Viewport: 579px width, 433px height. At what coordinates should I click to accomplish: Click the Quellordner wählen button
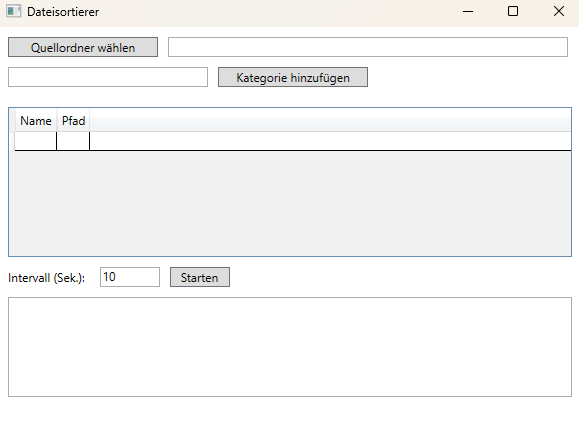83,47
